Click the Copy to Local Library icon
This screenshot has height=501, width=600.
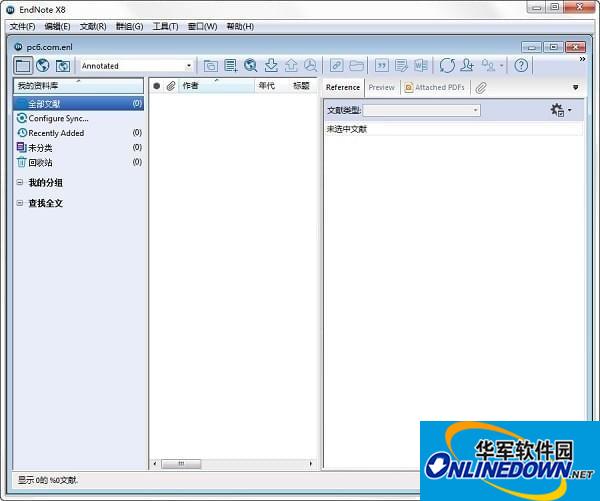(x=210, y=66)
